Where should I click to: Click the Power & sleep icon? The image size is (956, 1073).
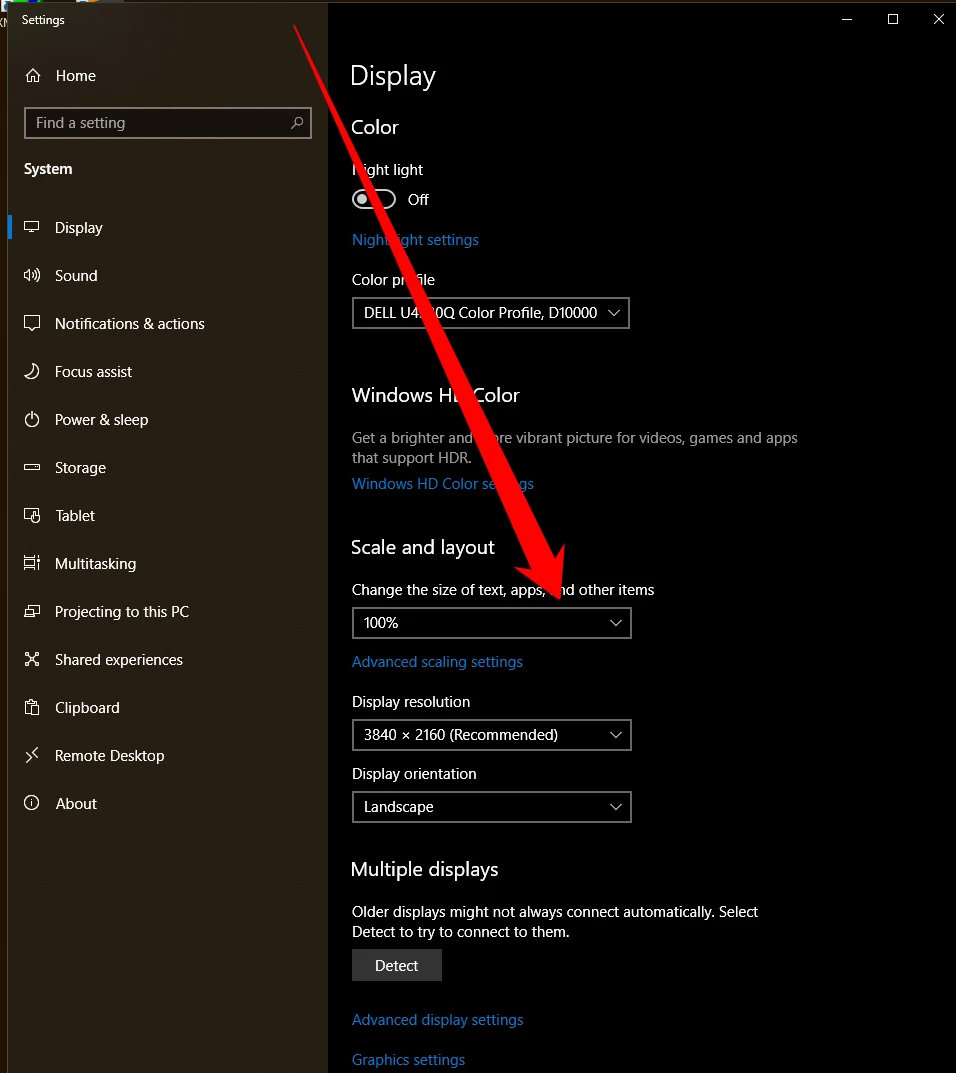(31, 419)
